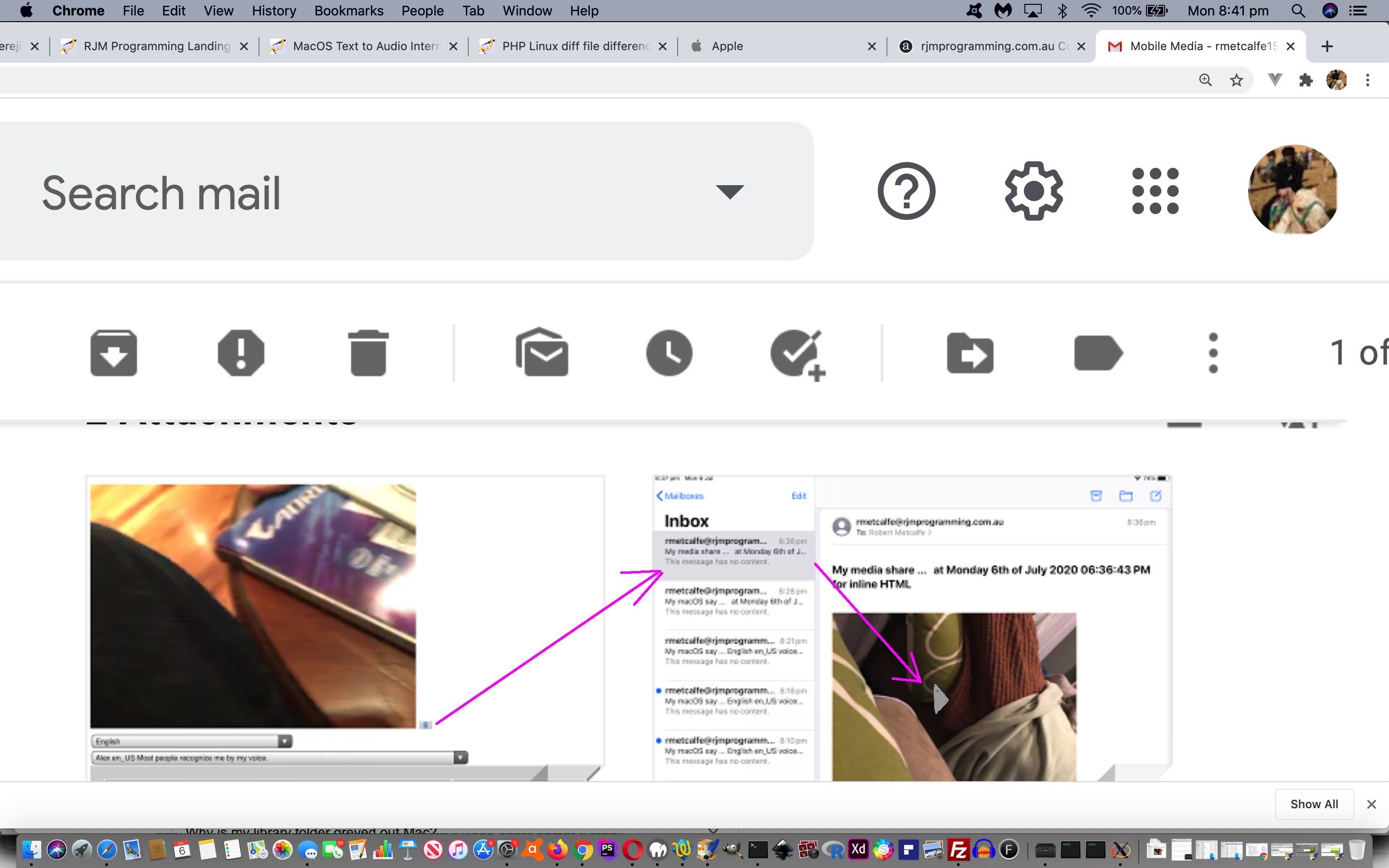Open Google Apps grid launcher
The width and height of the screenshot is (1389, 868).
tap(1155, 190)
